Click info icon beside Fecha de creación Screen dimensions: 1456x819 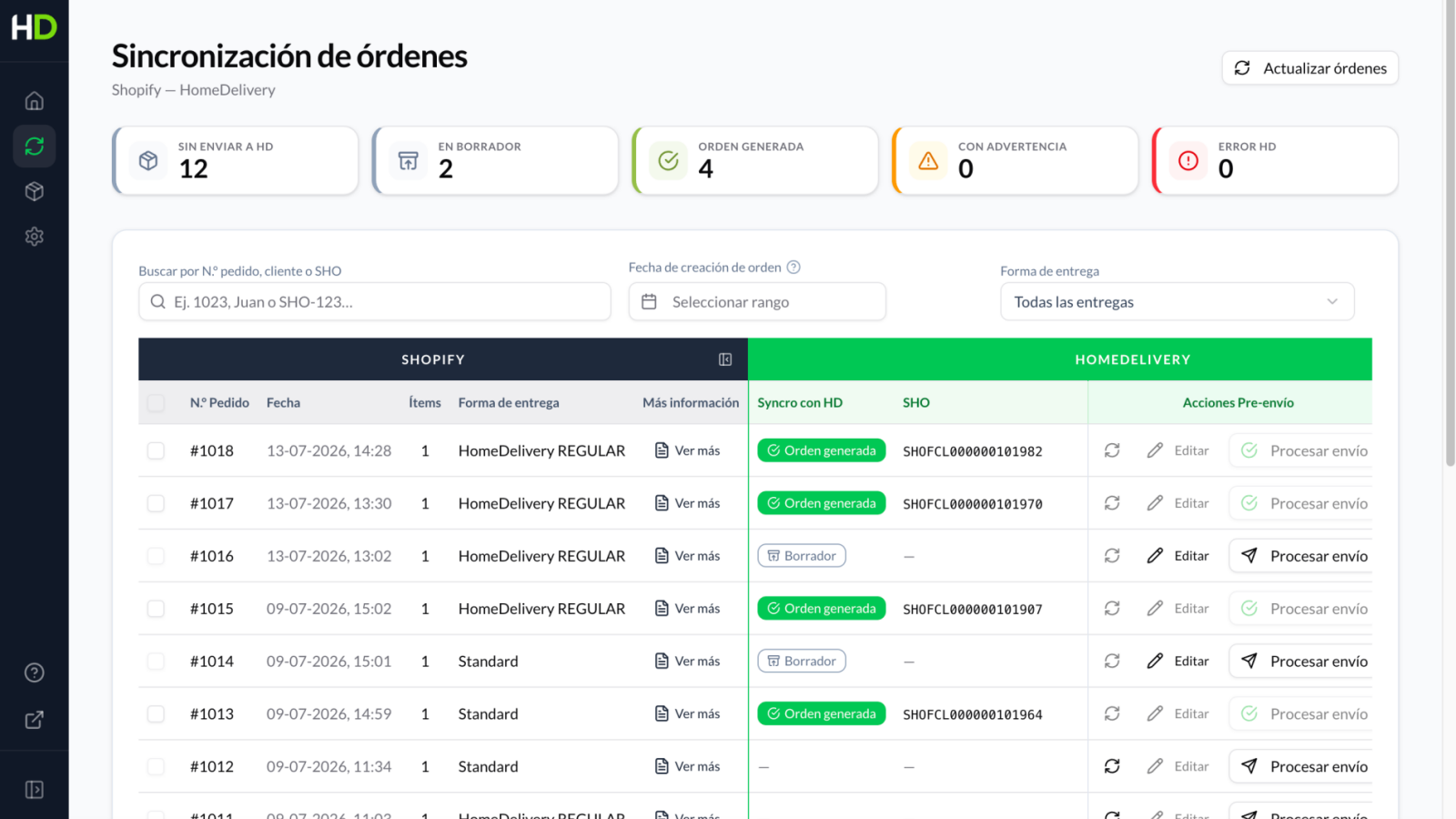click(794, 268)
